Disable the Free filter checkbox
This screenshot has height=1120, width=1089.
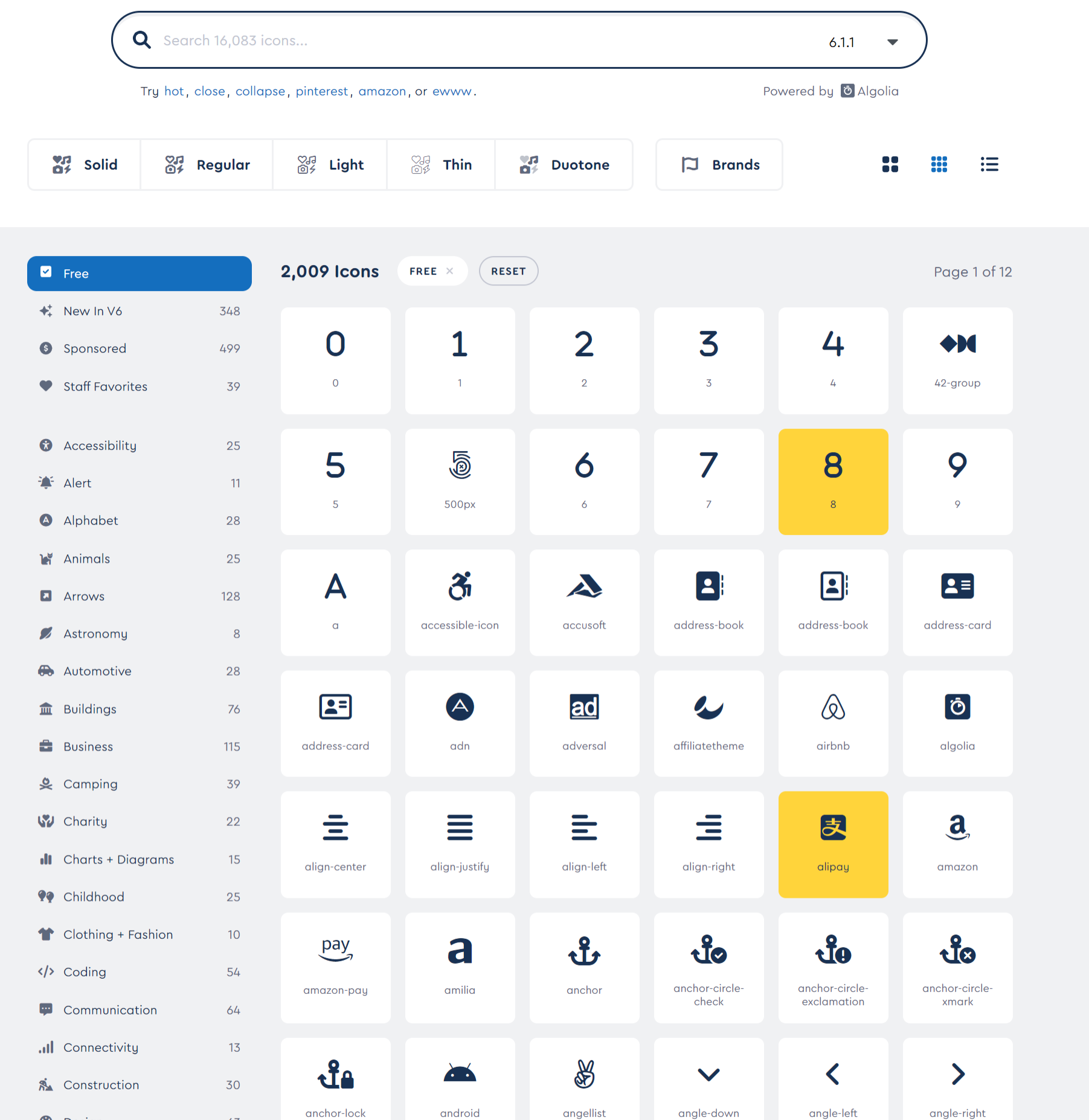point(47,273)
